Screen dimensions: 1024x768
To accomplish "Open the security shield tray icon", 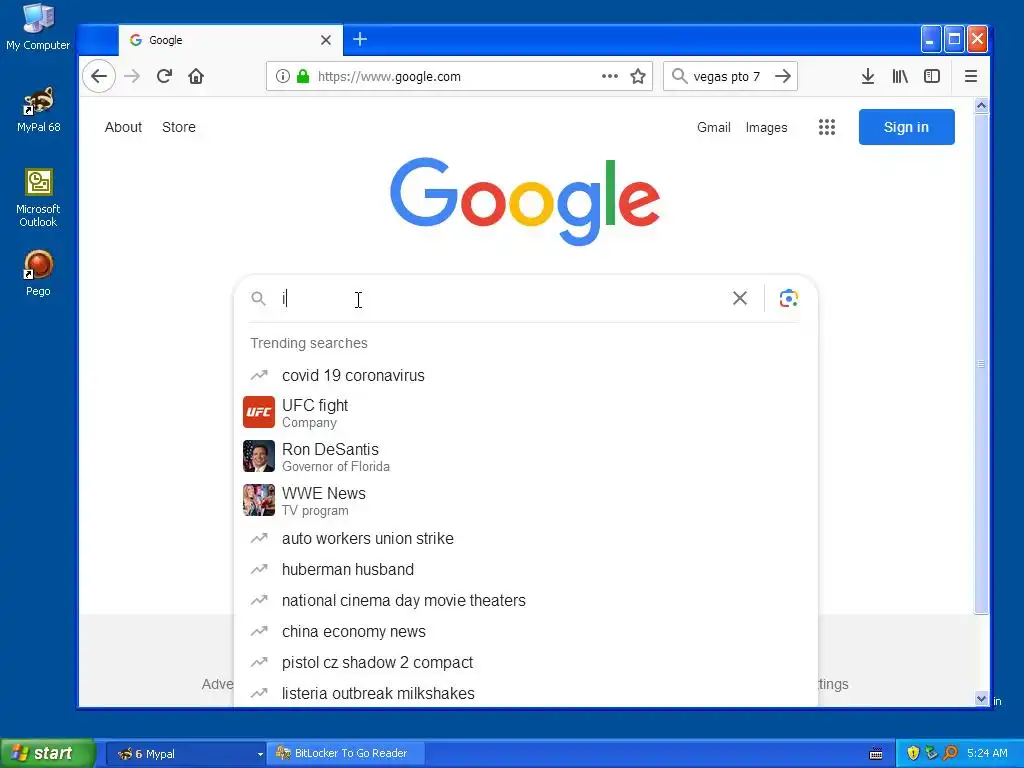I will [x=913, y=753].
